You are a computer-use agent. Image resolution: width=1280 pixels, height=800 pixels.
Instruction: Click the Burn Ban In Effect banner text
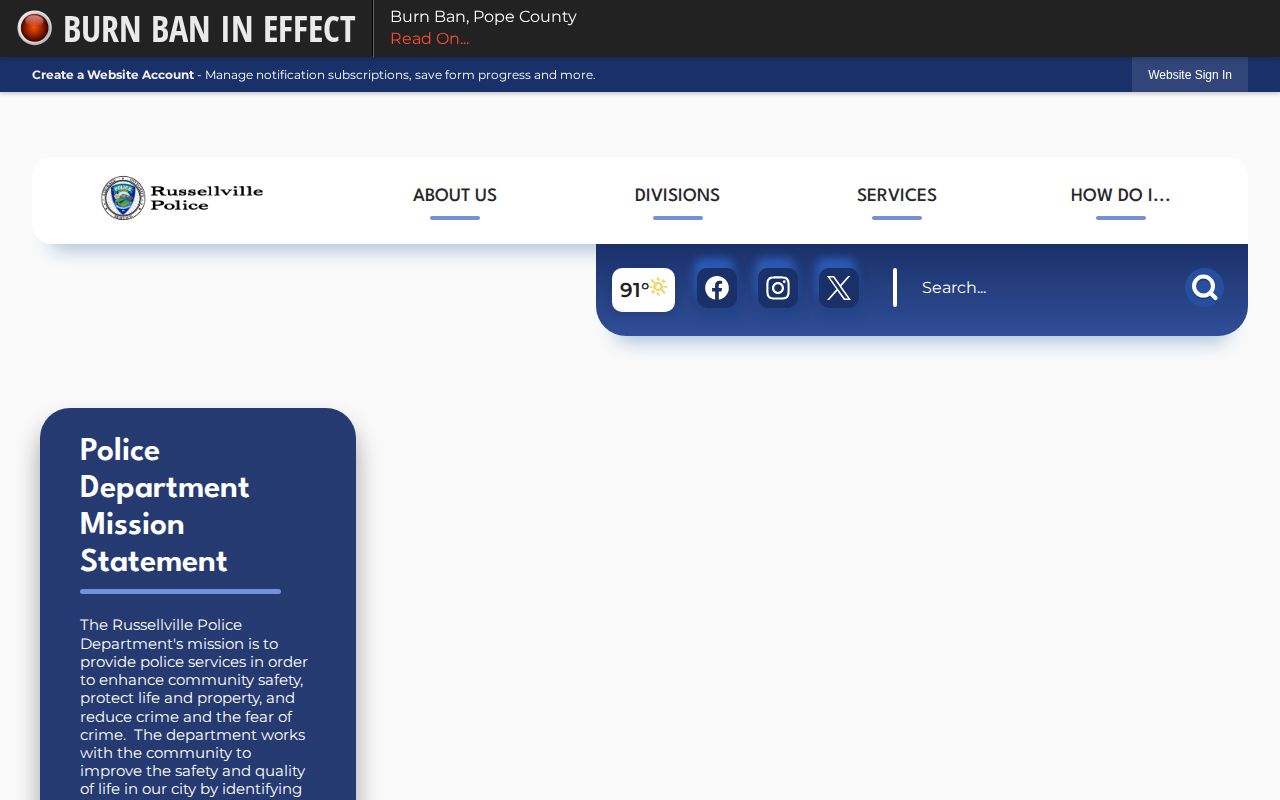click(x=209, y=29)
